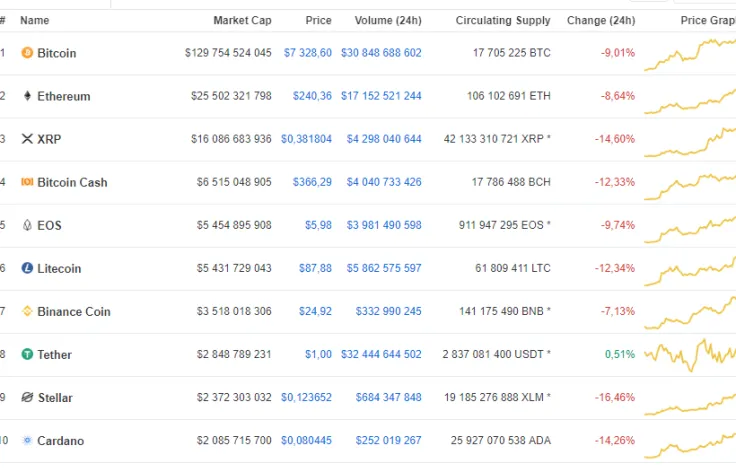This screenshot has width=736, height=472.
Task: Click the EOS logo icon
Action: tap(27, 225)
